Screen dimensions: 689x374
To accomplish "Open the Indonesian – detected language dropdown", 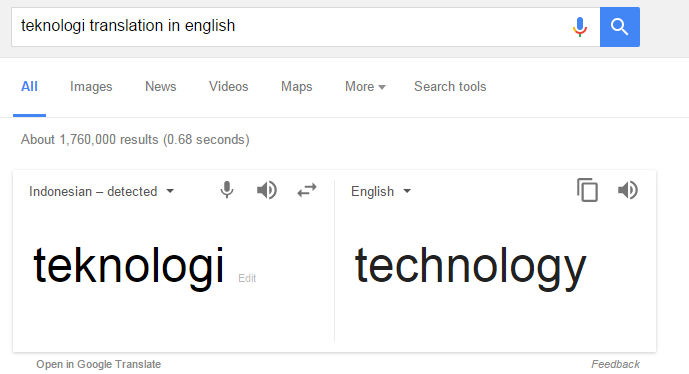I will click(102, 192).
